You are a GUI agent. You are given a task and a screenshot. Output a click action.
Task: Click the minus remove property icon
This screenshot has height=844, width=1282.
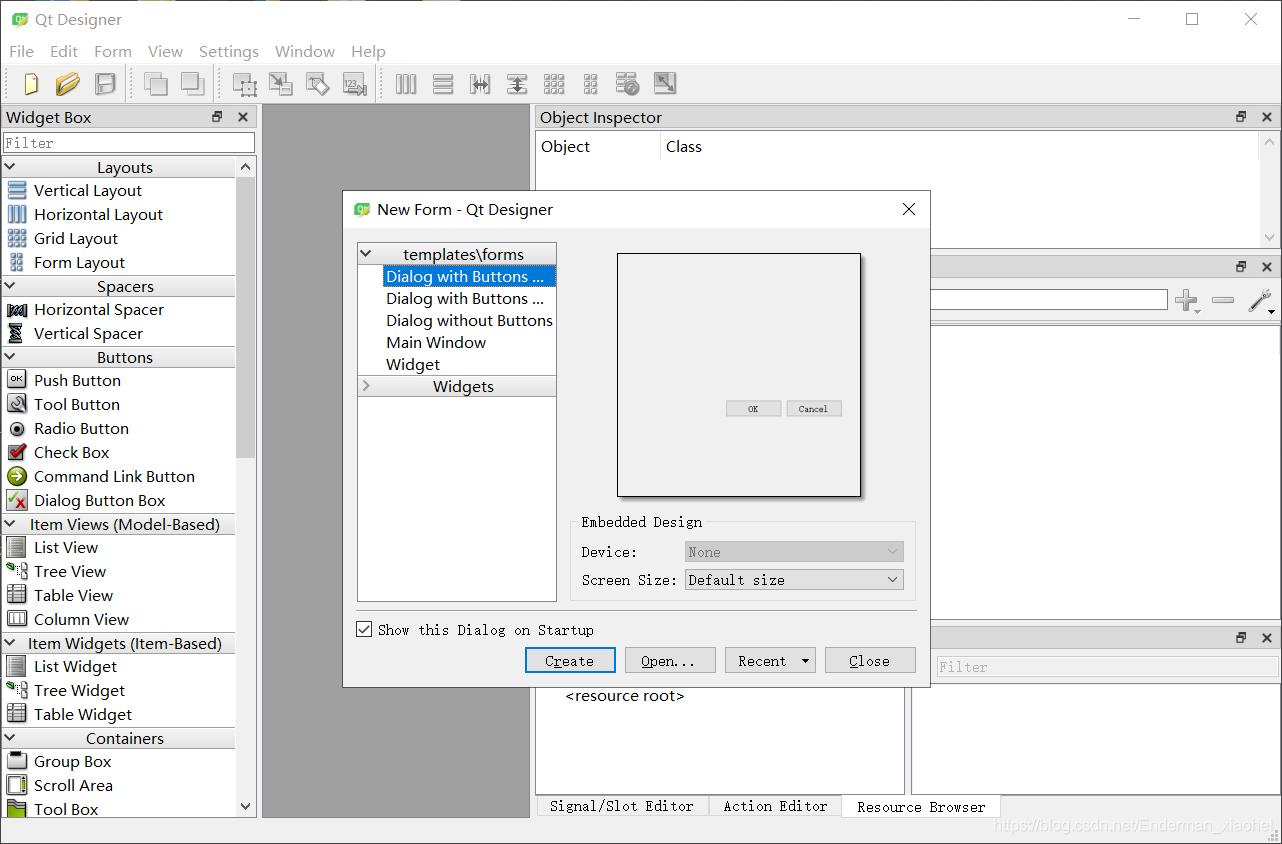[1223, 300]
